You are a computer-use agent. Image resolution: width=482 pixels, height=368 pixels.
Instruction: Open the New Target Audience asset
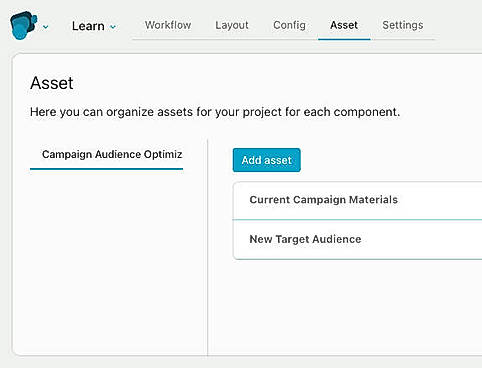(357, 239)
